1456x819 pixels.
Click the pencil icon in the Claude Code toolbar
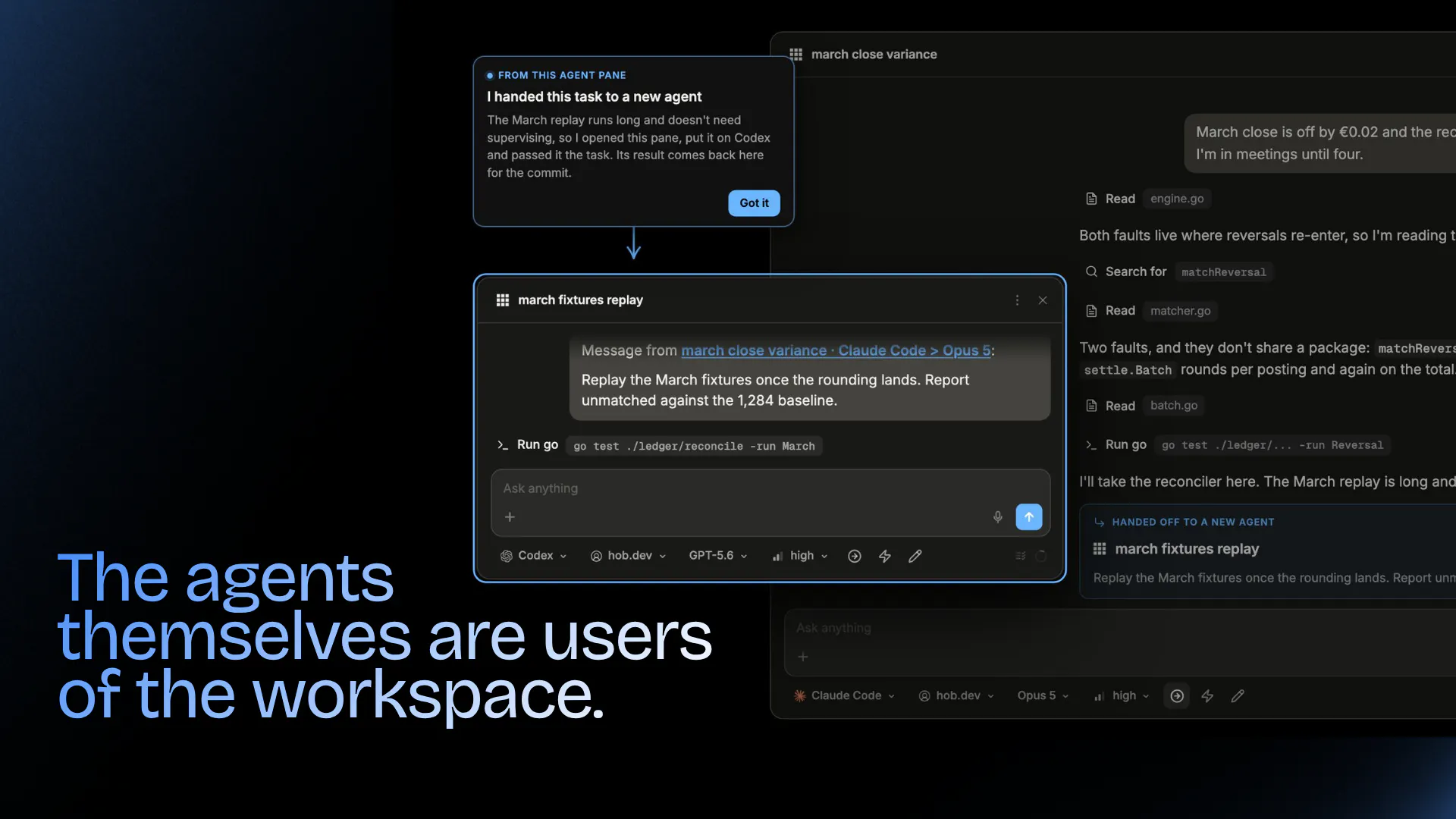tap(1238, 696)
